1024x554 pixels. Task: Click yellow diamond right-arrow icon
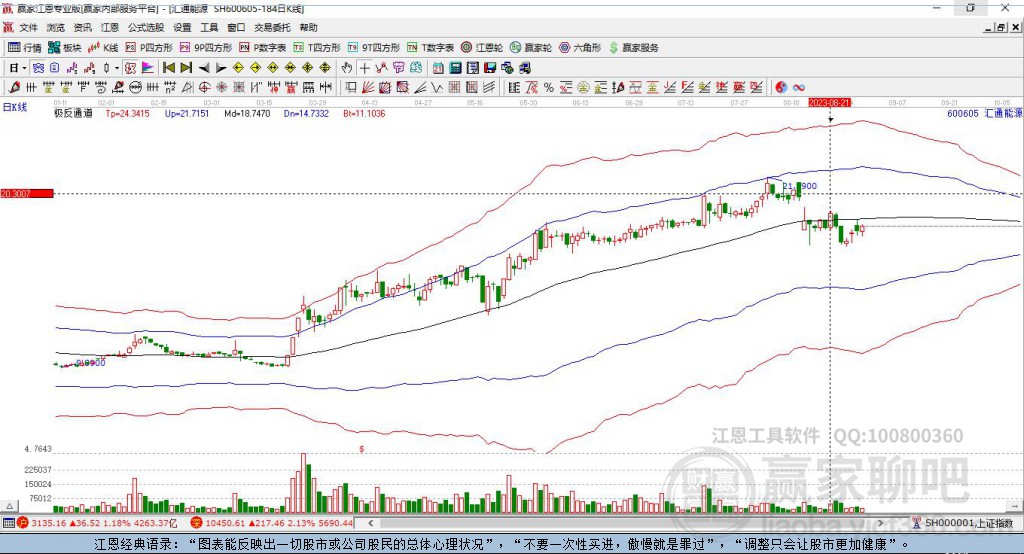[x=255, y=68]
